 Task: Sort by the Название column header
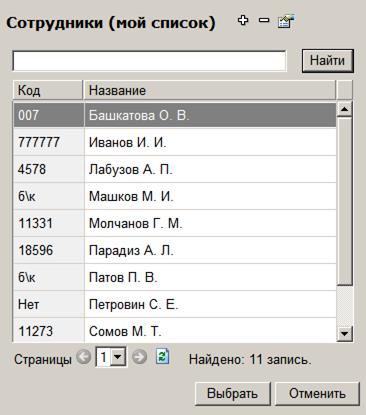click(x=210, y=90)
